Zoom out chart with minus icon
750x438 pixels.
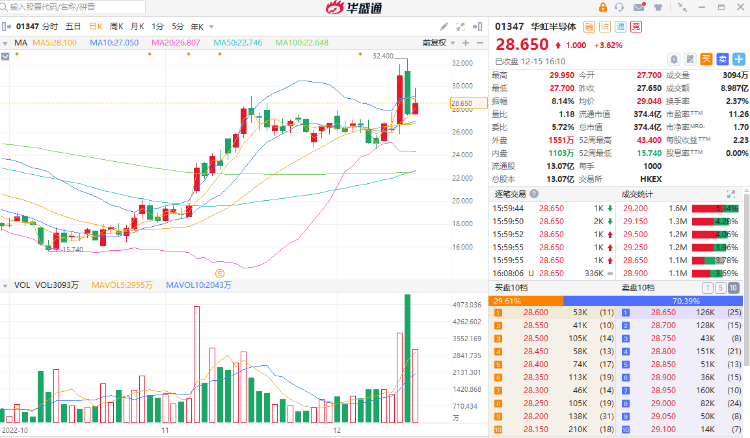tap(480, 43)
